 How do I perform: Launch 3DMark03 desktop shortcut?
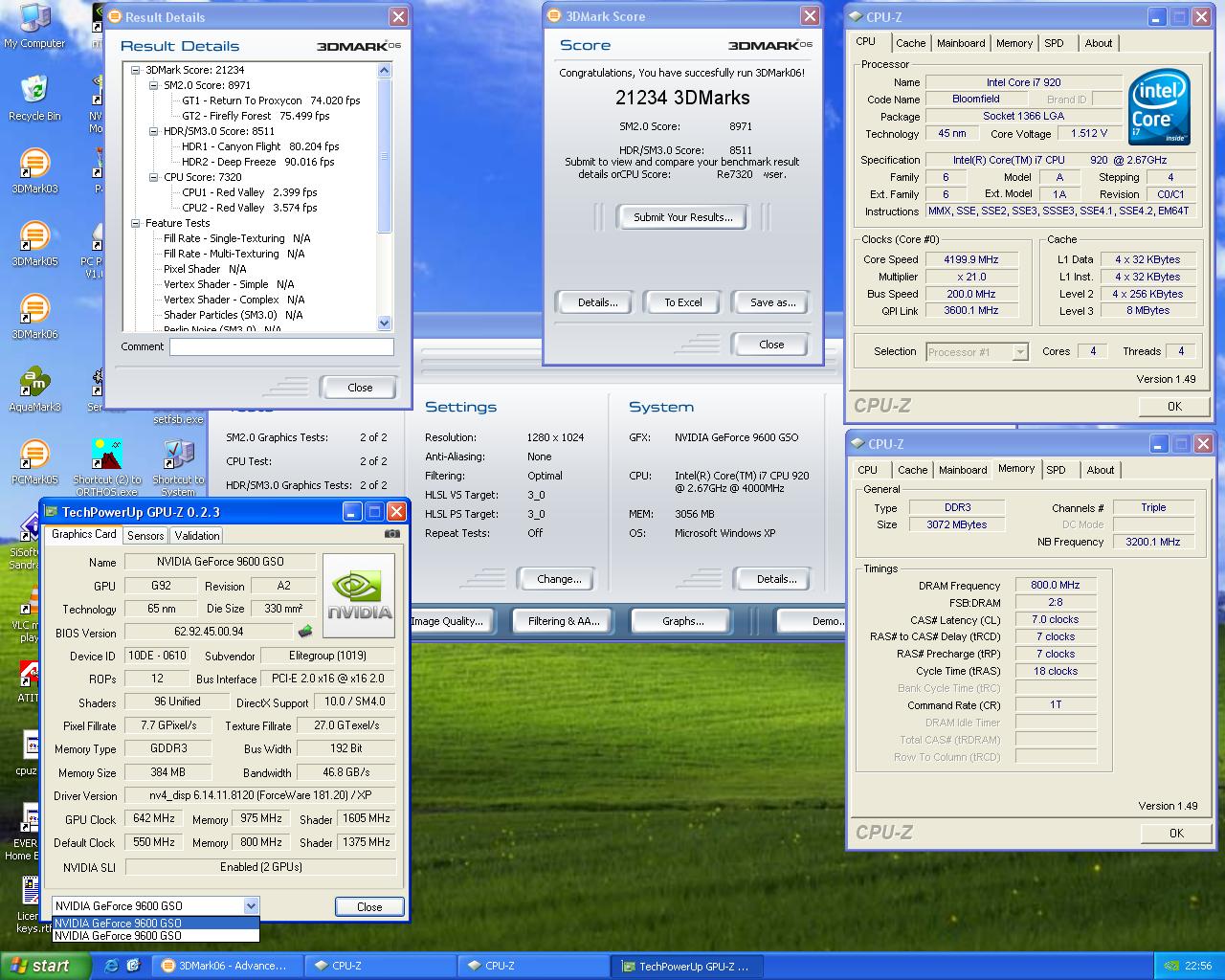34,170
